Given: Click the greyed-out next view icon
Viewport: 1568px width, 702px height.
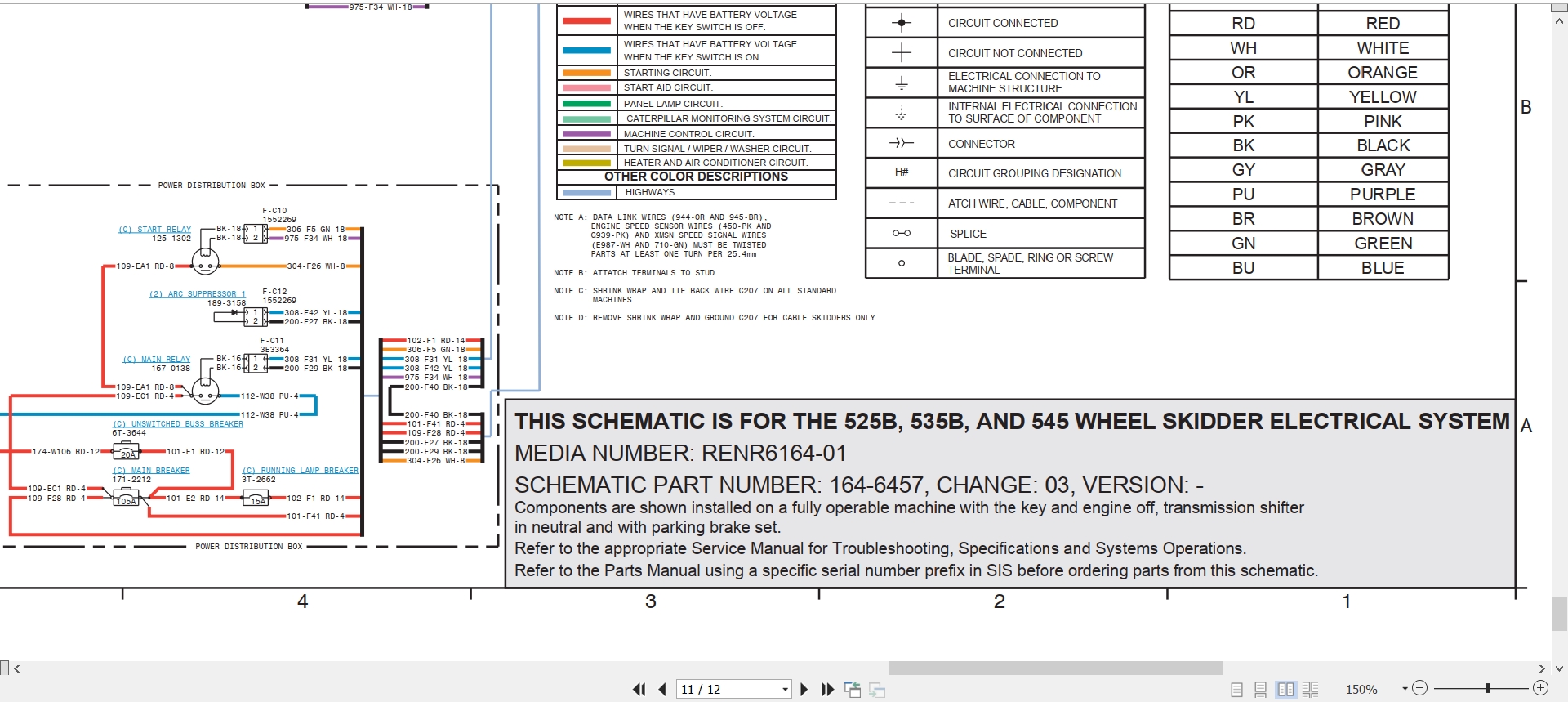Looking at the screenshot, I should (877, 690).
